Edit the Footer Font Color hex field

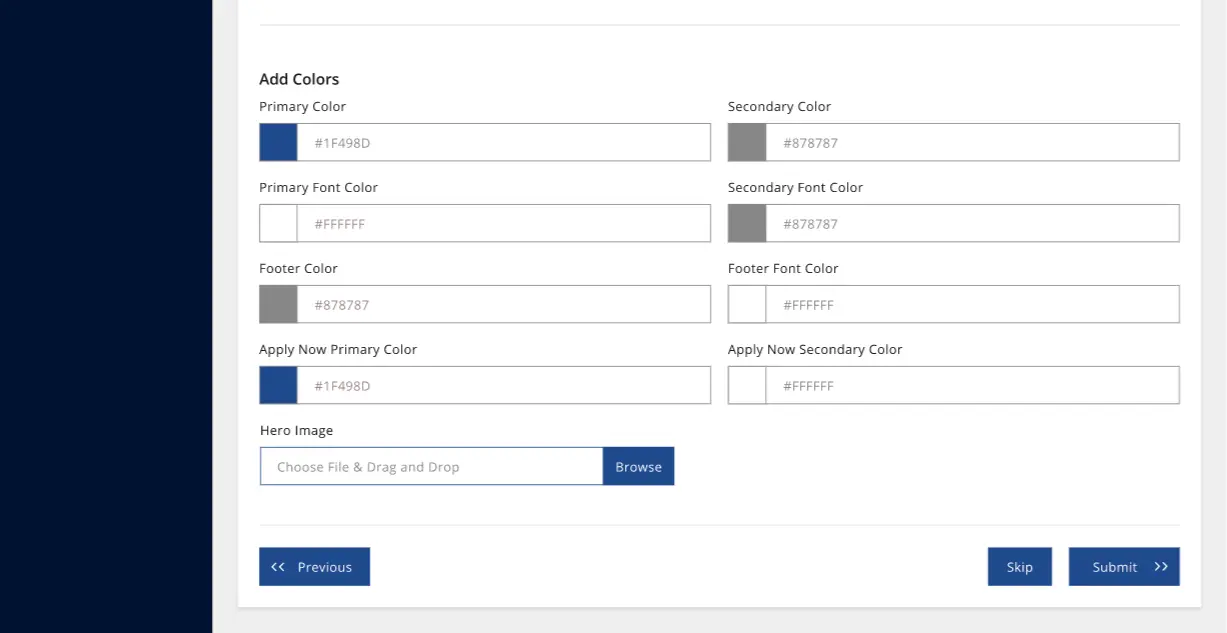pyautogui.click(x=973, y=304)
